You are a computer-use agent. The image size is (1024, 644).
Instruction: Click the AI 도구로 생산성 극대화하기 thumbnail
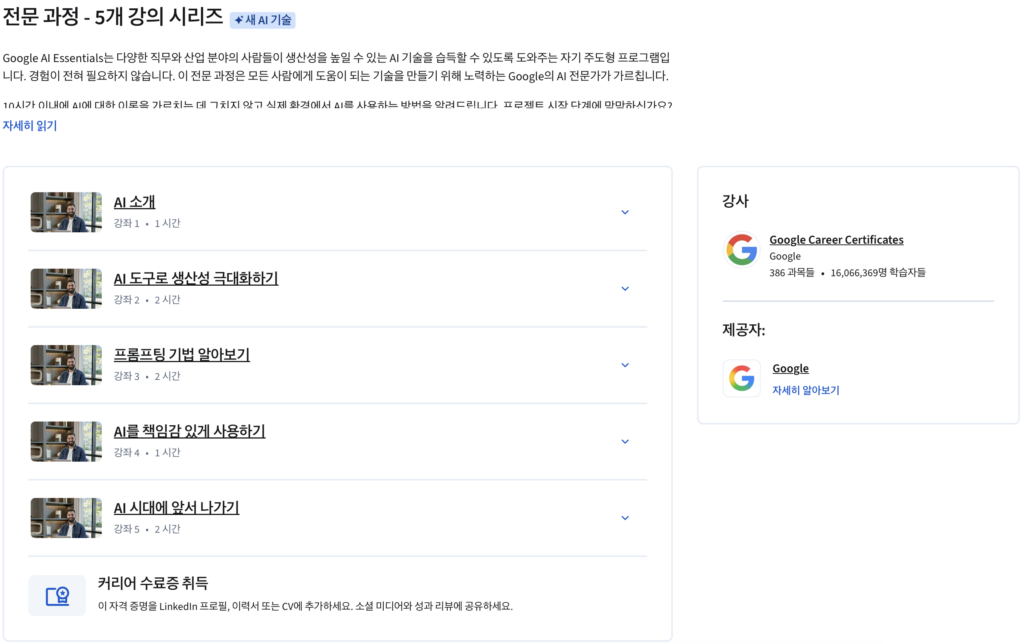click(x=66, y=289)
